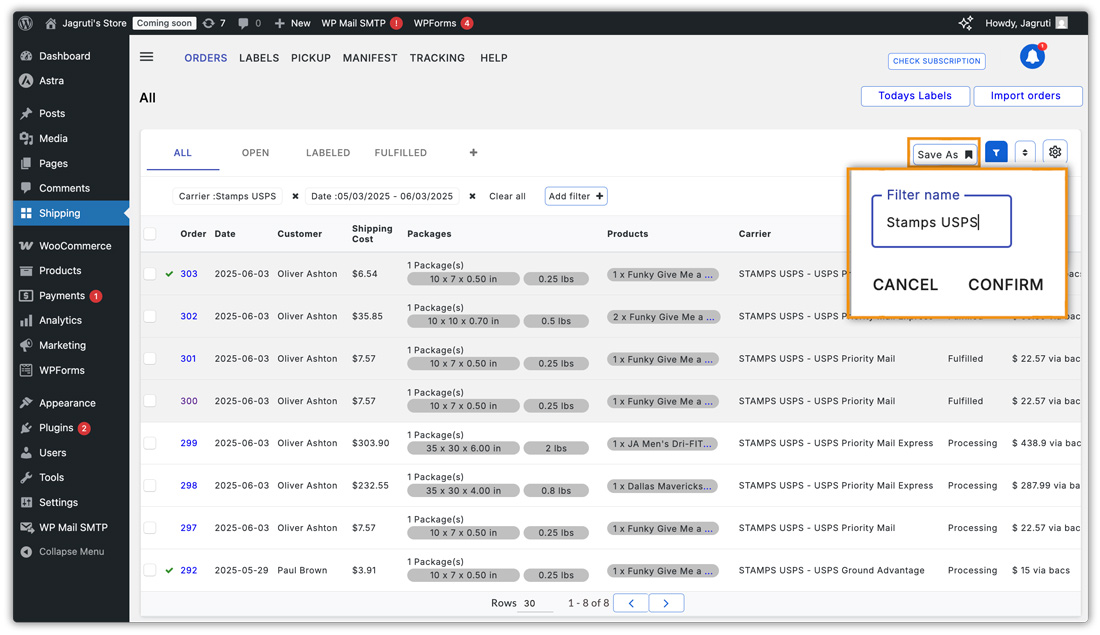Select checkbox for order 303
1100x635 pixels.
pyautogui.click(x=150, y=274)
